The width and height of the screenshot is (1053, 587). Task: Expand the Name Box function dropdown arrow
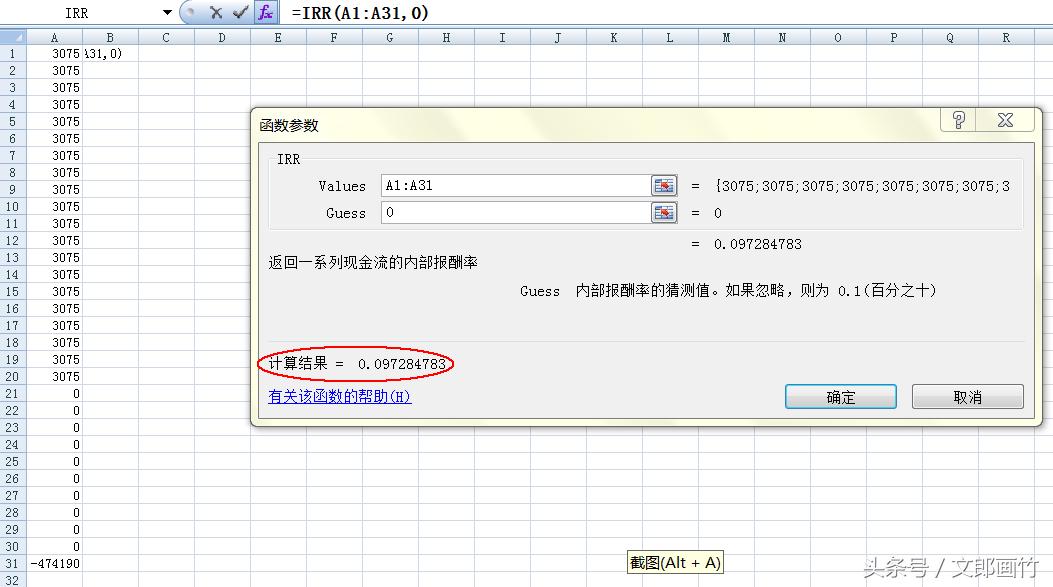[x=167, y=13]
